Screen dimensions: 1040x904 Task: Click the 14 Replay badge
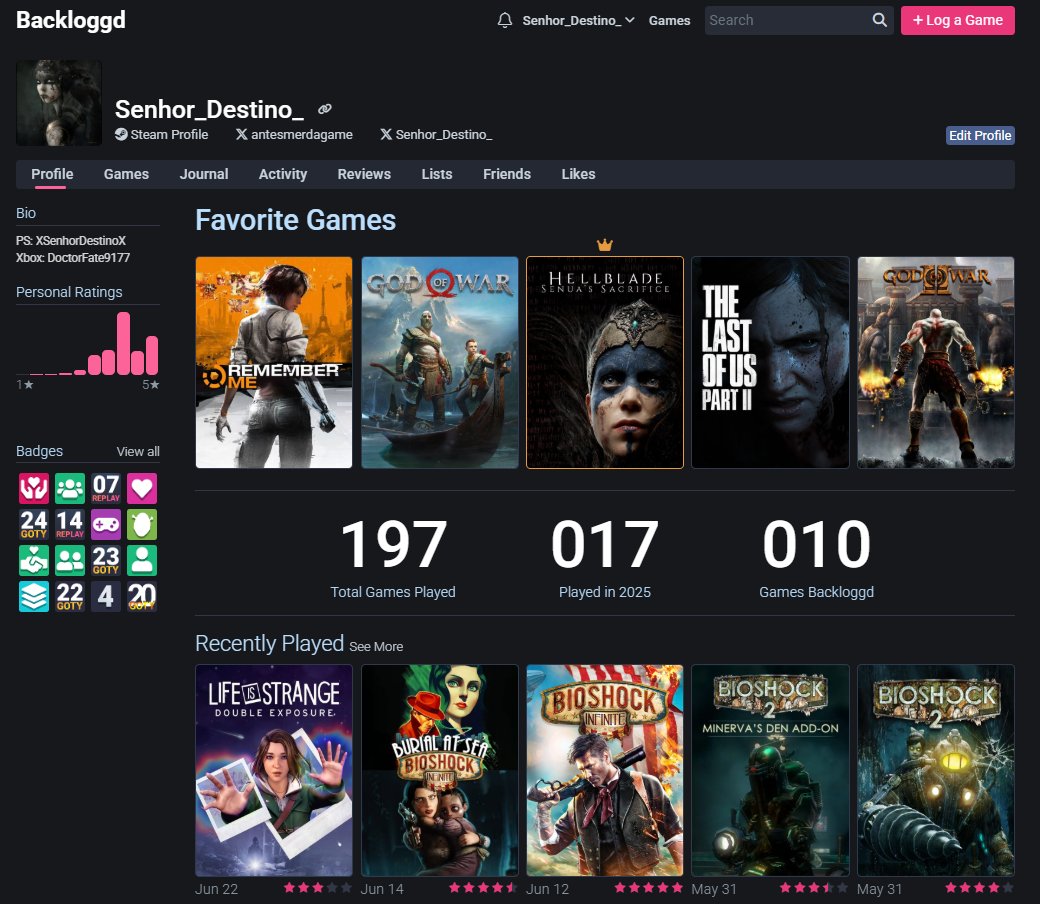[70, 525]
